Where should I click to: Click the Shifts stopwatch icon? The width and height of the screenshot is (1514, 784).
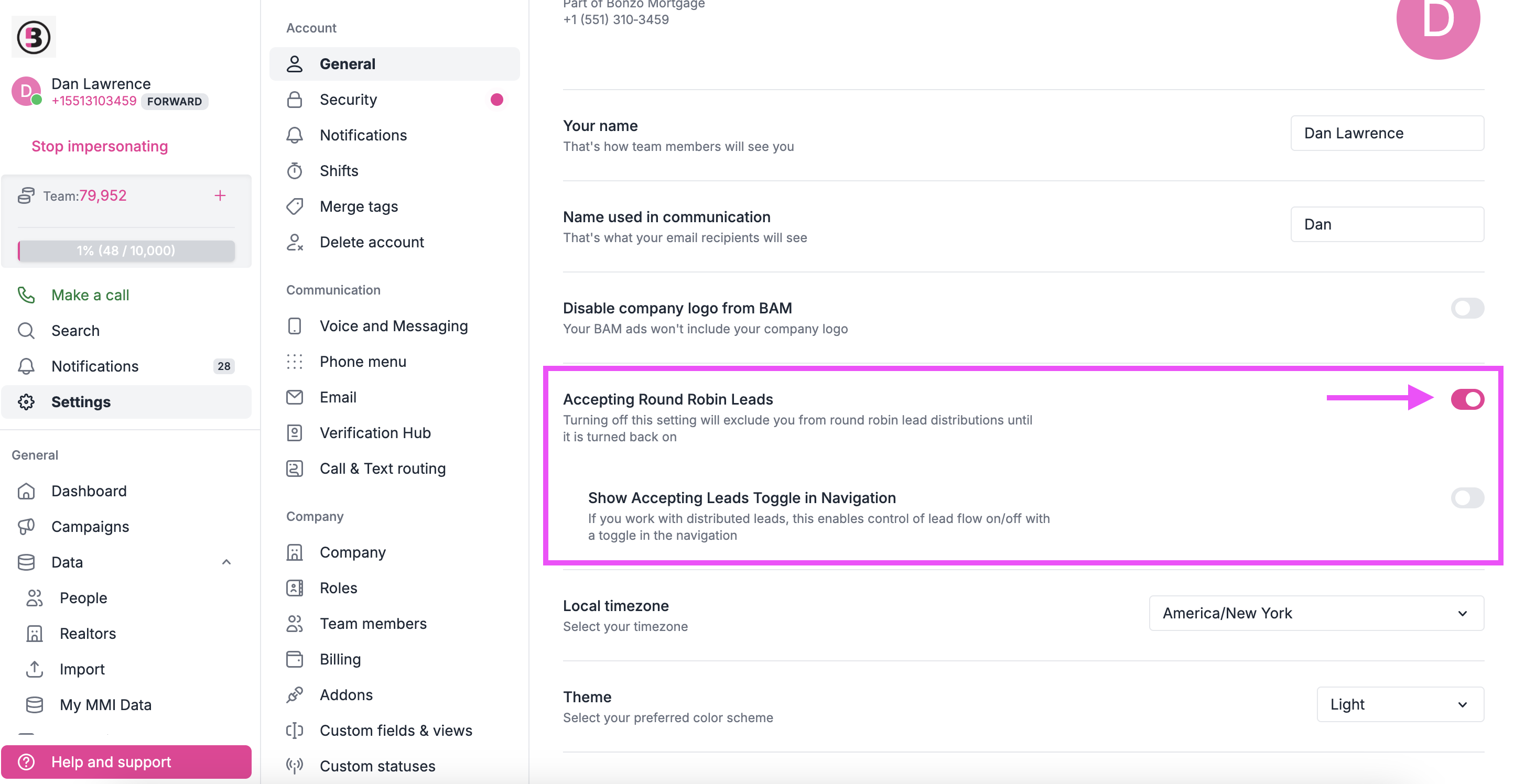point(295,170)
